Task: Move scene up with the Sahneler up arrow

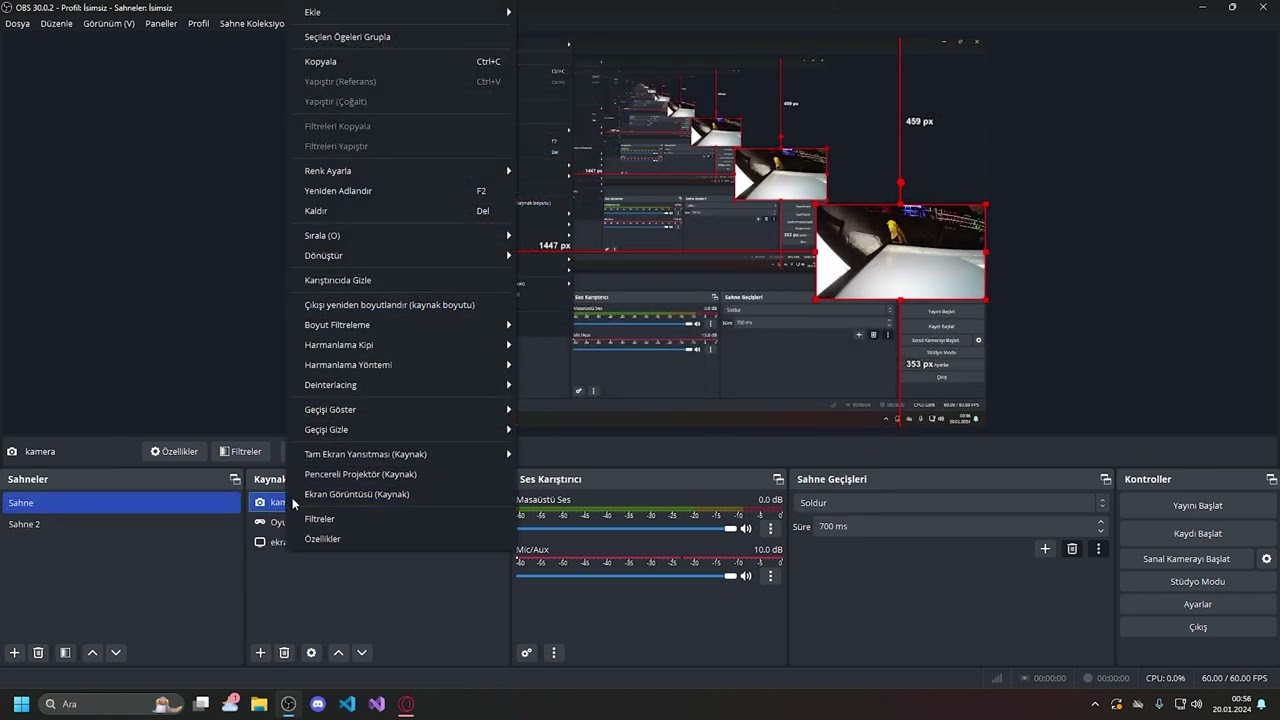Action: tap(93, 653)
